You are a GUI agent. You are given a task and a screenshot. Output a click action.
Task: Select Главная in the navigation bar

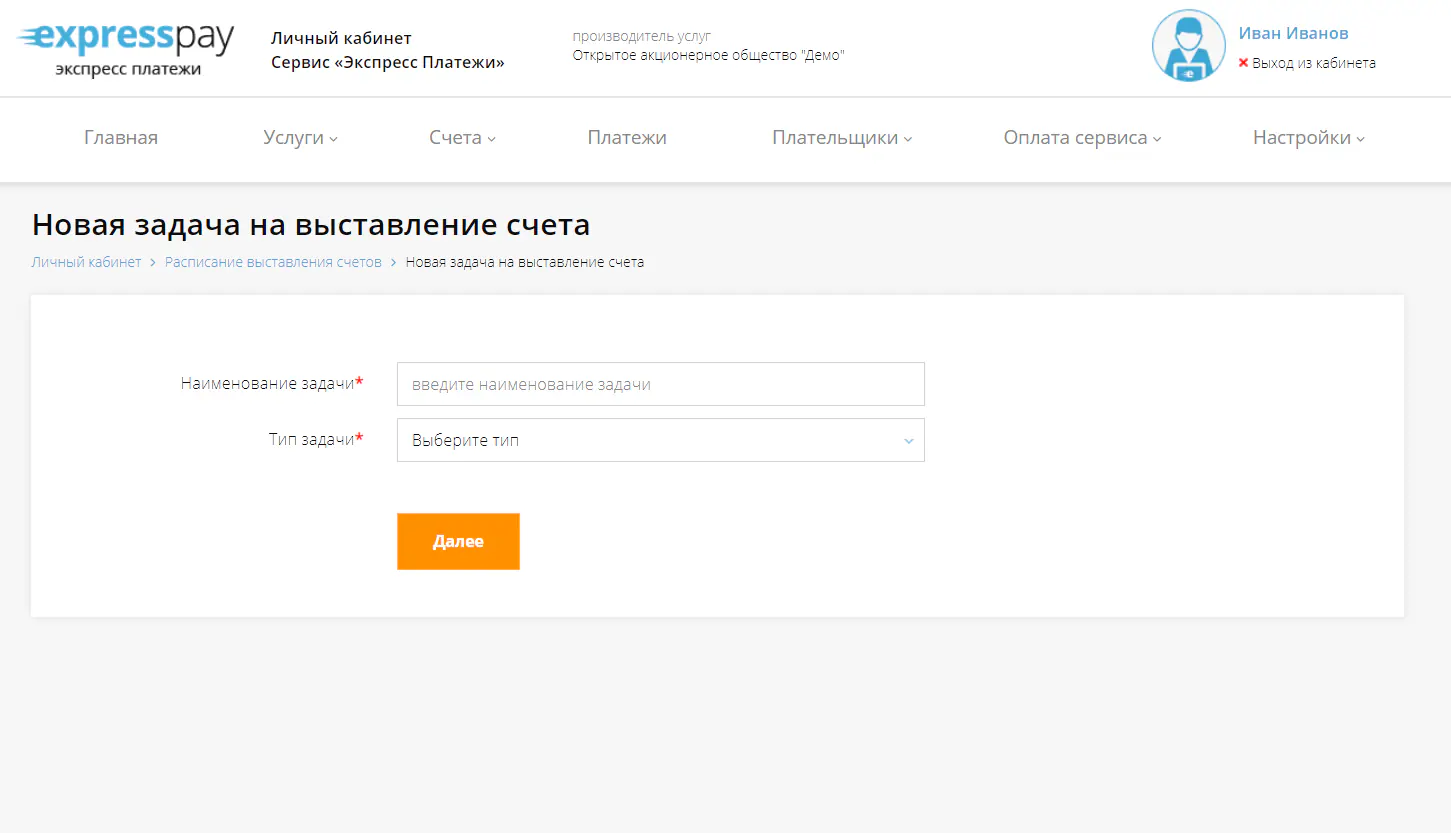tap(120, 138)
